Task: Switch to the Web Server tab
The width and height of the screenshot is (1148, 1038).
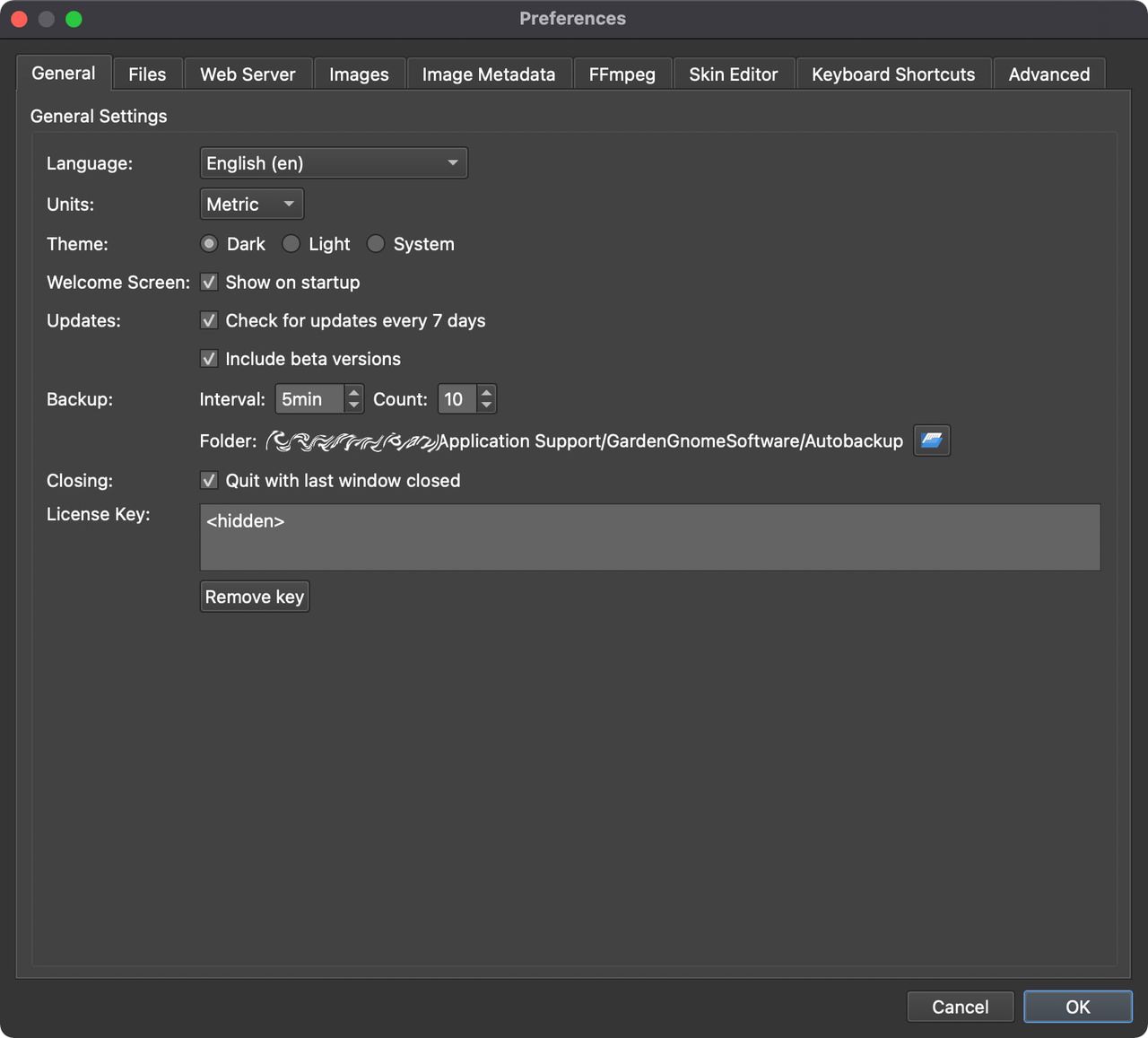Action: [x=248, y=74]
